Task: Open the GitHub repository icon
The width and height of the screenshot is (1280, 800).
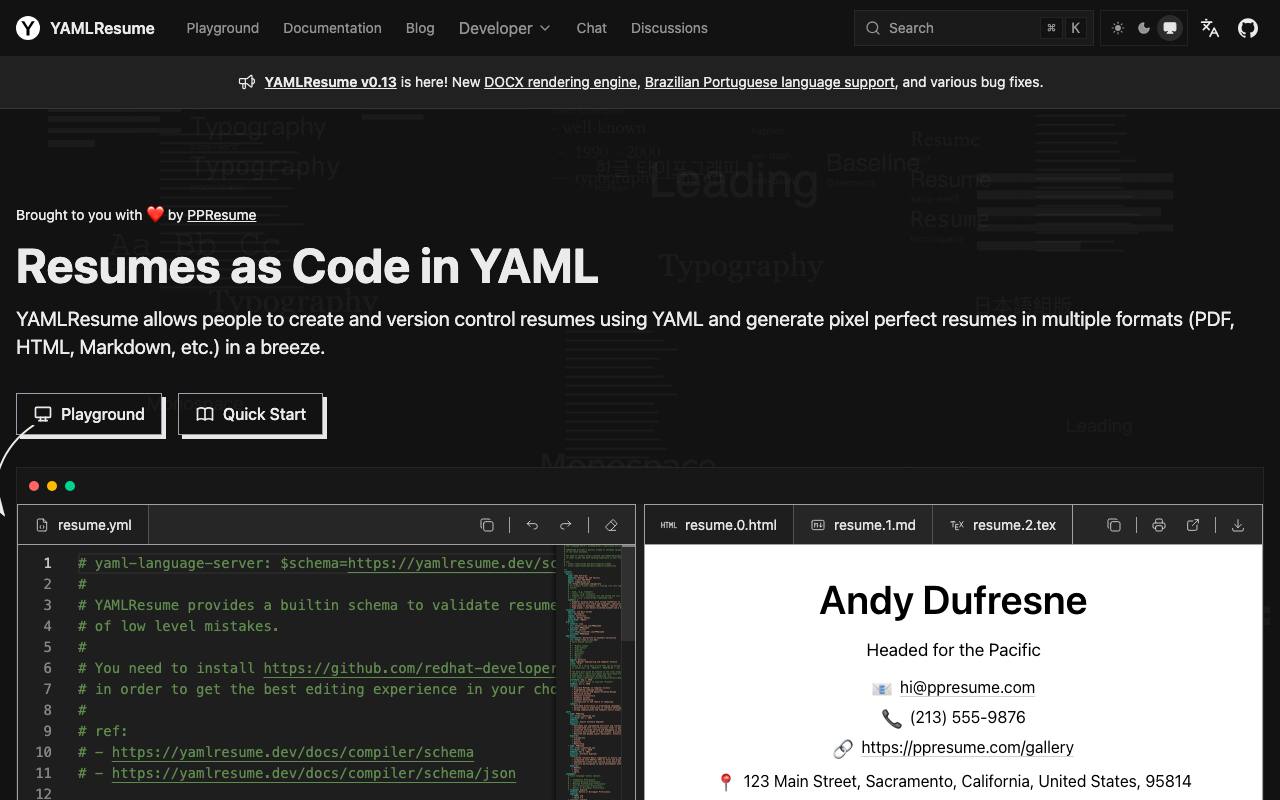Action: 1248,28
